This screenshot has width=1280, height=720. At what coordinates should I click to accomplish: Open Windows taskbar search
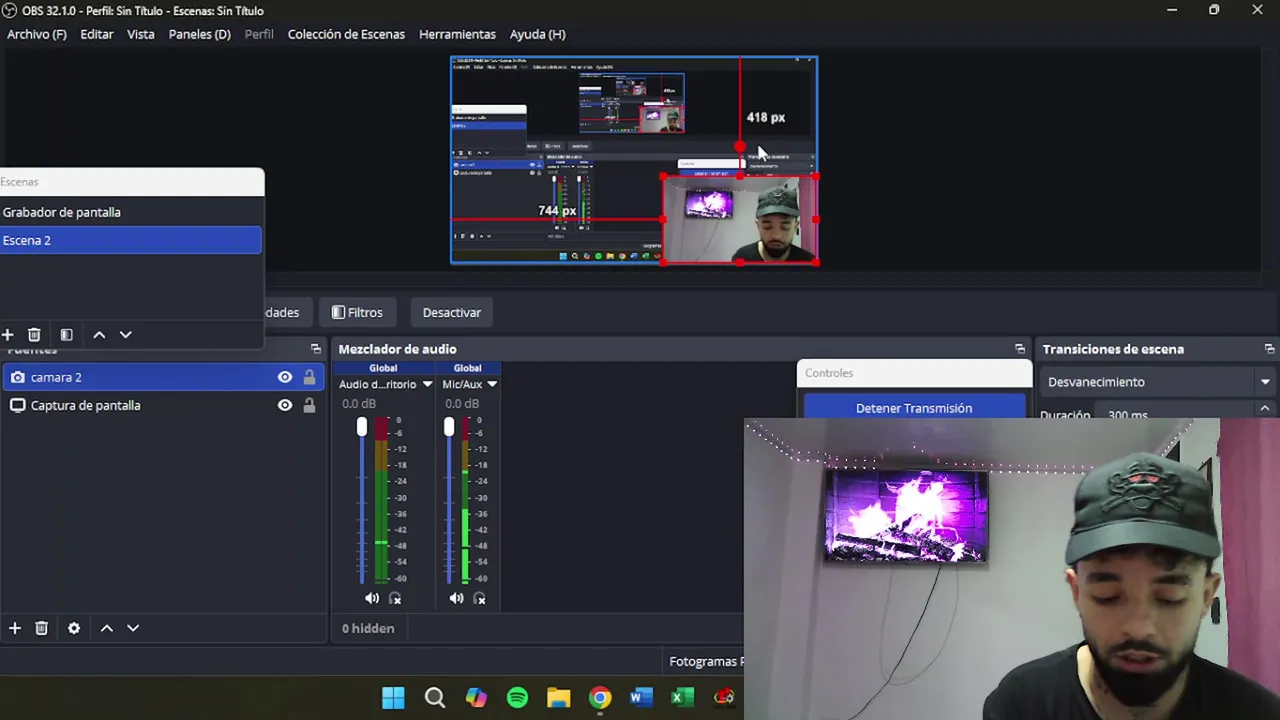pyautogui.click(x=435, y=697)
